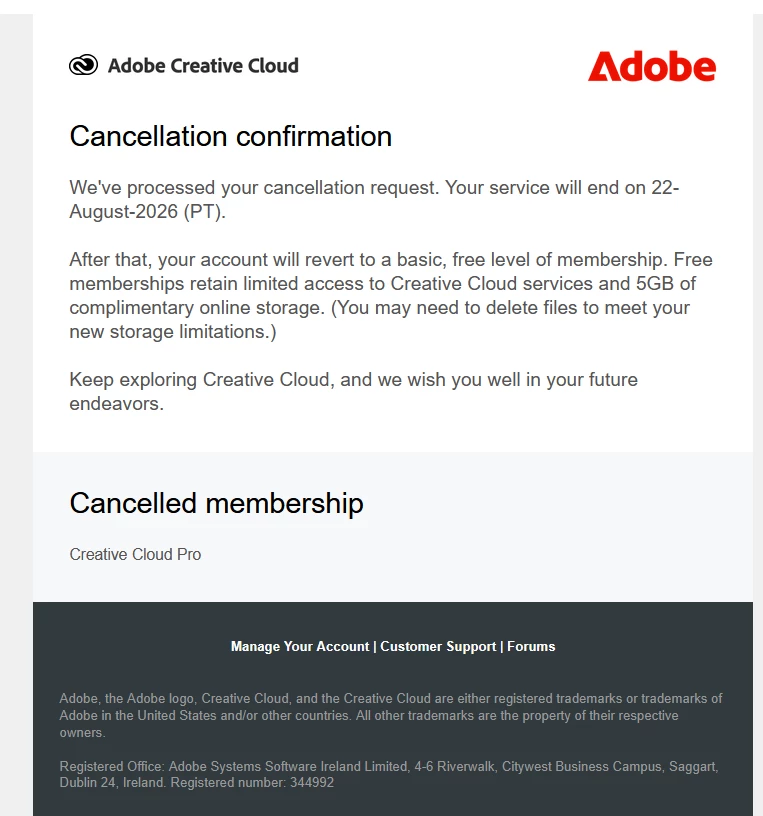Click the red Adobe wordmark logo
The image size is (763, 816).
(x=652, y=66)
